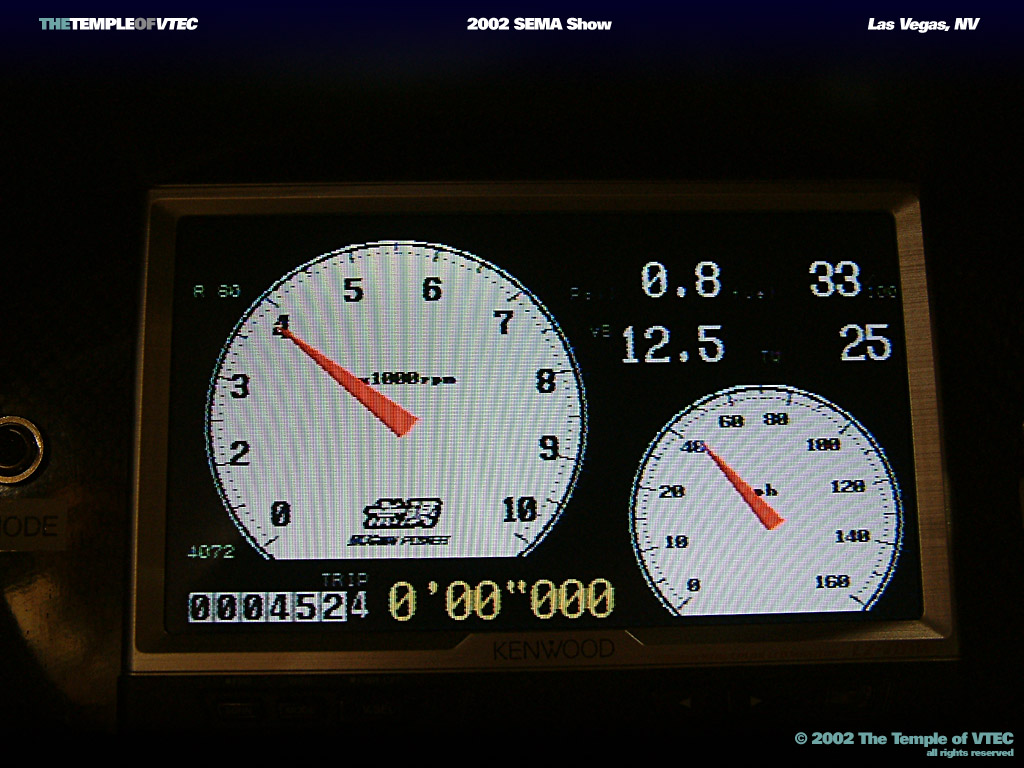The image size is (1024, 768).
Task: Click the green 4072 rpm readout
Action: tap(211, 551)
